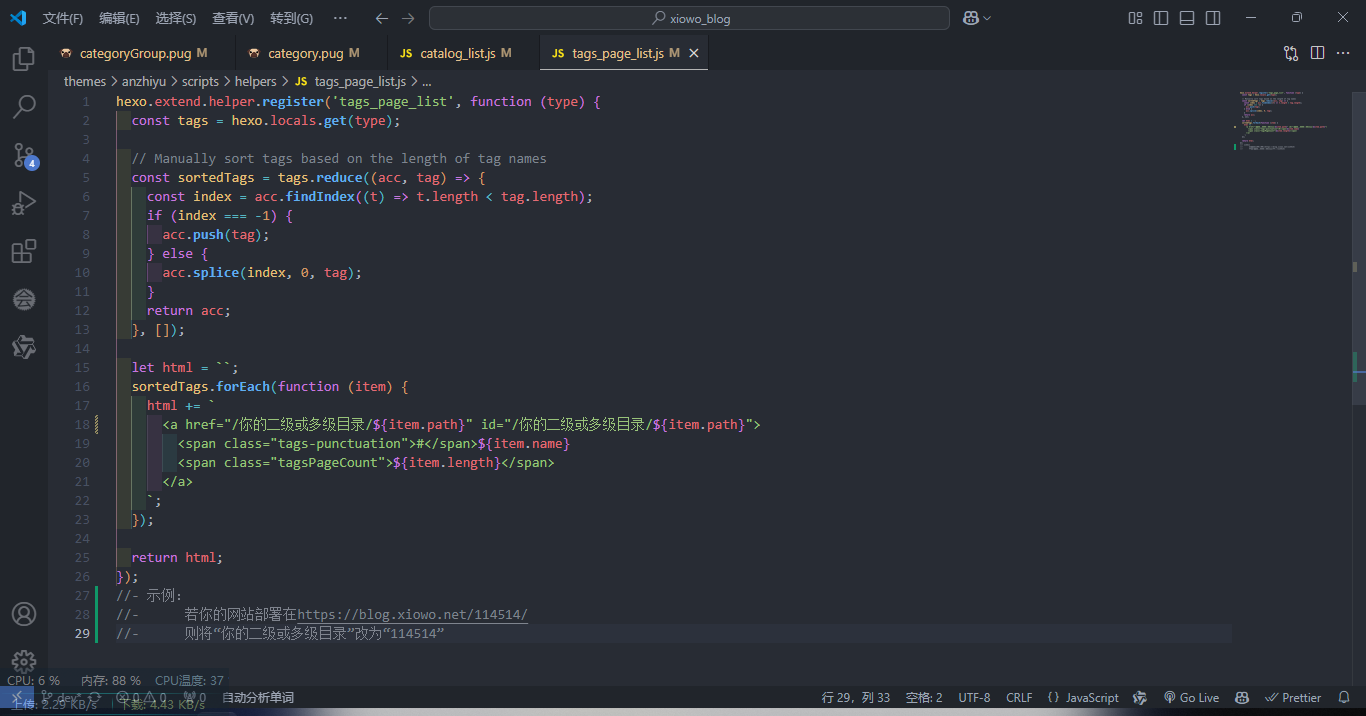The height and width of the screenshot is (716, 1366).
Task: Click Copilot status icon in status bar
Action: coord(1241,698)
